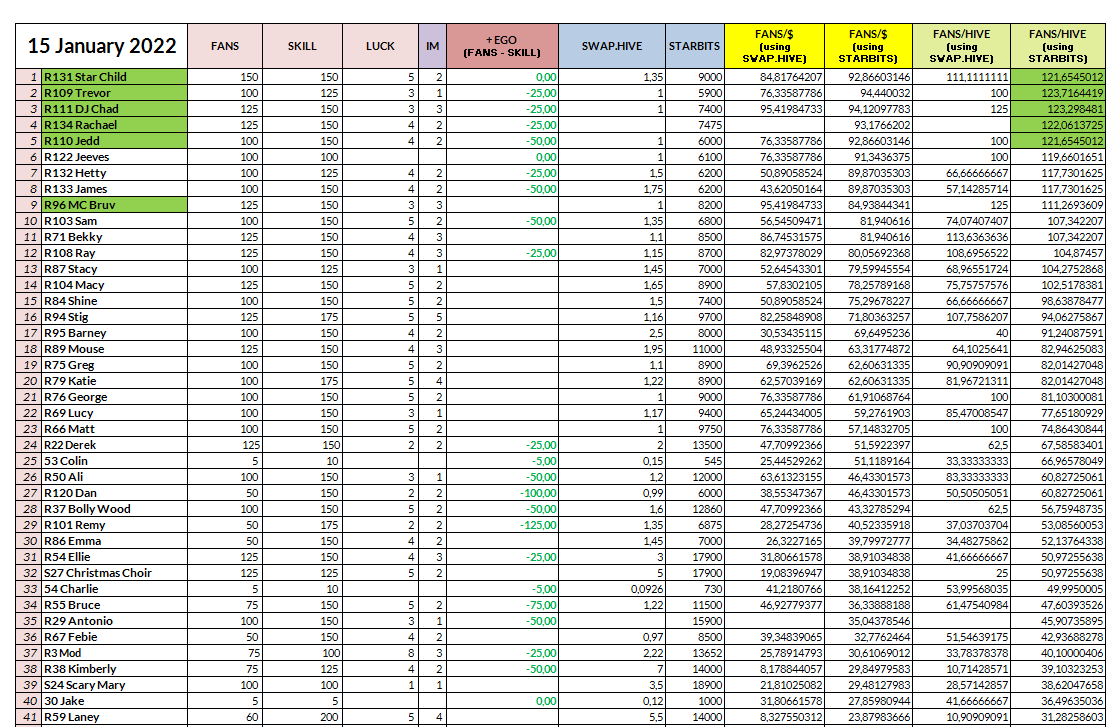
Task: Select the FANS column header
Action: pos(225,46)
